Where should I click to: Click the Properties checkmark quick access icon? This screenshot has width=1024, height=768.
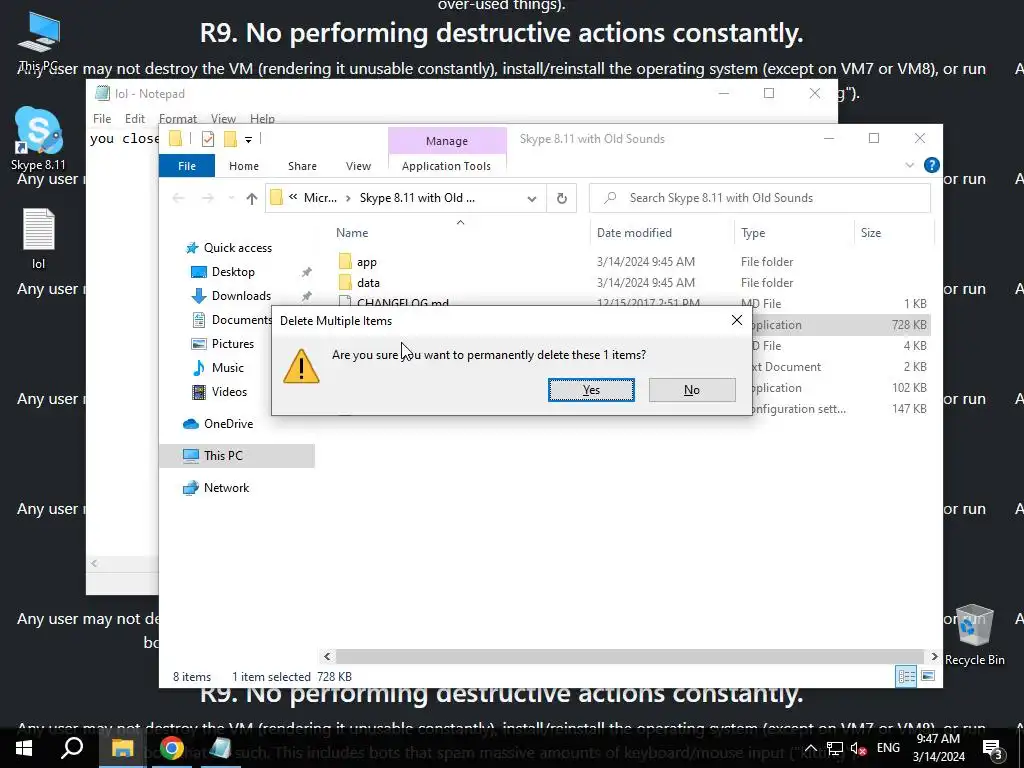coord(208,138)
